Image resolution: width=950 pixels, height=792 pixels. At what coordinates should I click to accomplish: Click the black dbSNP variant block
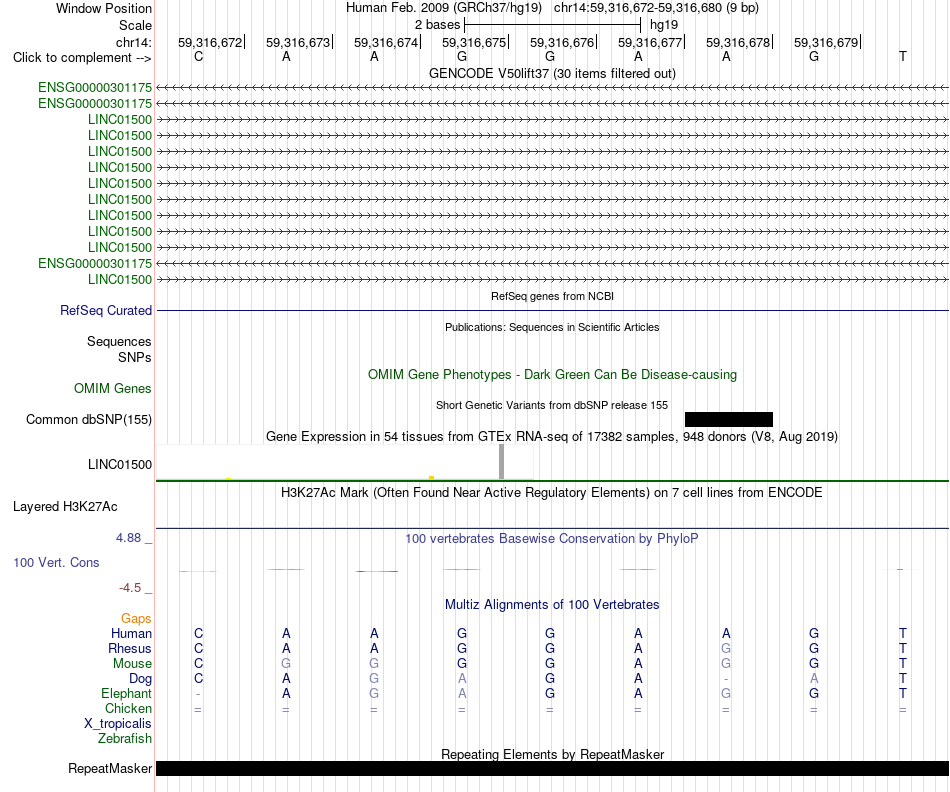coord(729,419)
